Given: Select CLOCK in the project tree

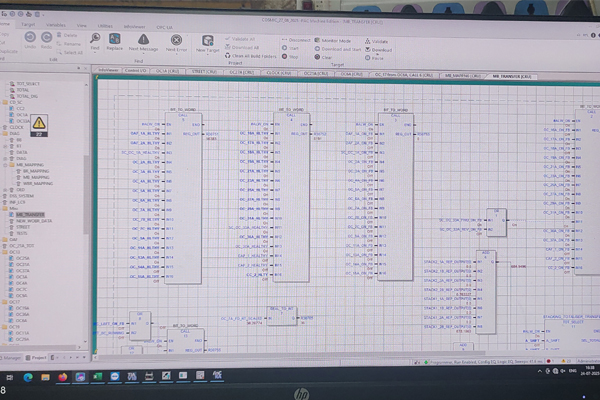Looking at the screenshot, I should [16, 127].
